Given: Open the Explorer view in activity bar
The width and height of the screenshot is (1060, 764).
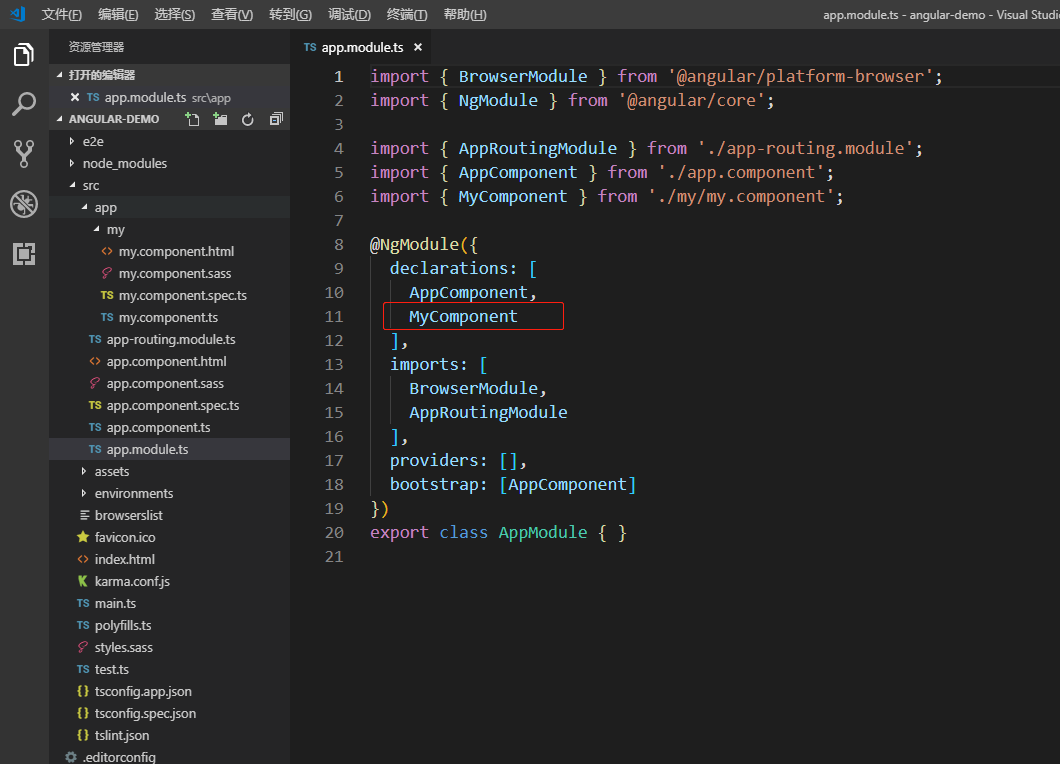Looking at the screenshot, I should coord(24,55).
